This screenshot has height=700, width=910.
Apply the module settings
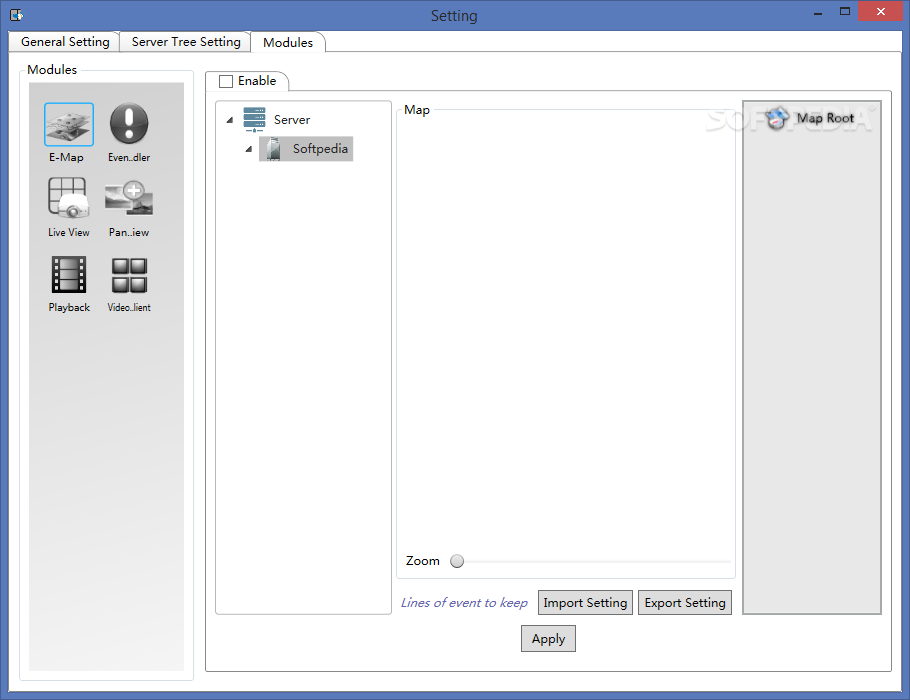click(548, 638)
